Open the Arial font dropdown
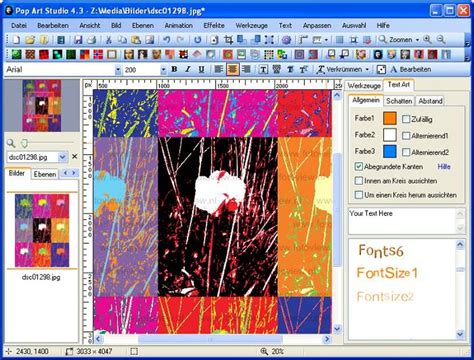Viewport: 474px width, 360px height. click(x=118, y=70)
